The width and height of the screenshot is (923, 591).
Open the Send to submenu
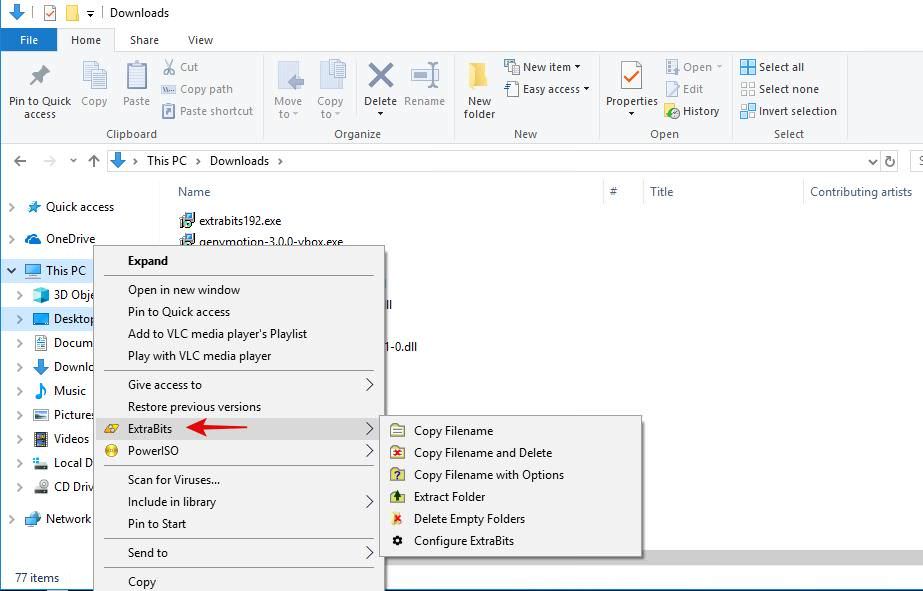[x=239, y=553]
